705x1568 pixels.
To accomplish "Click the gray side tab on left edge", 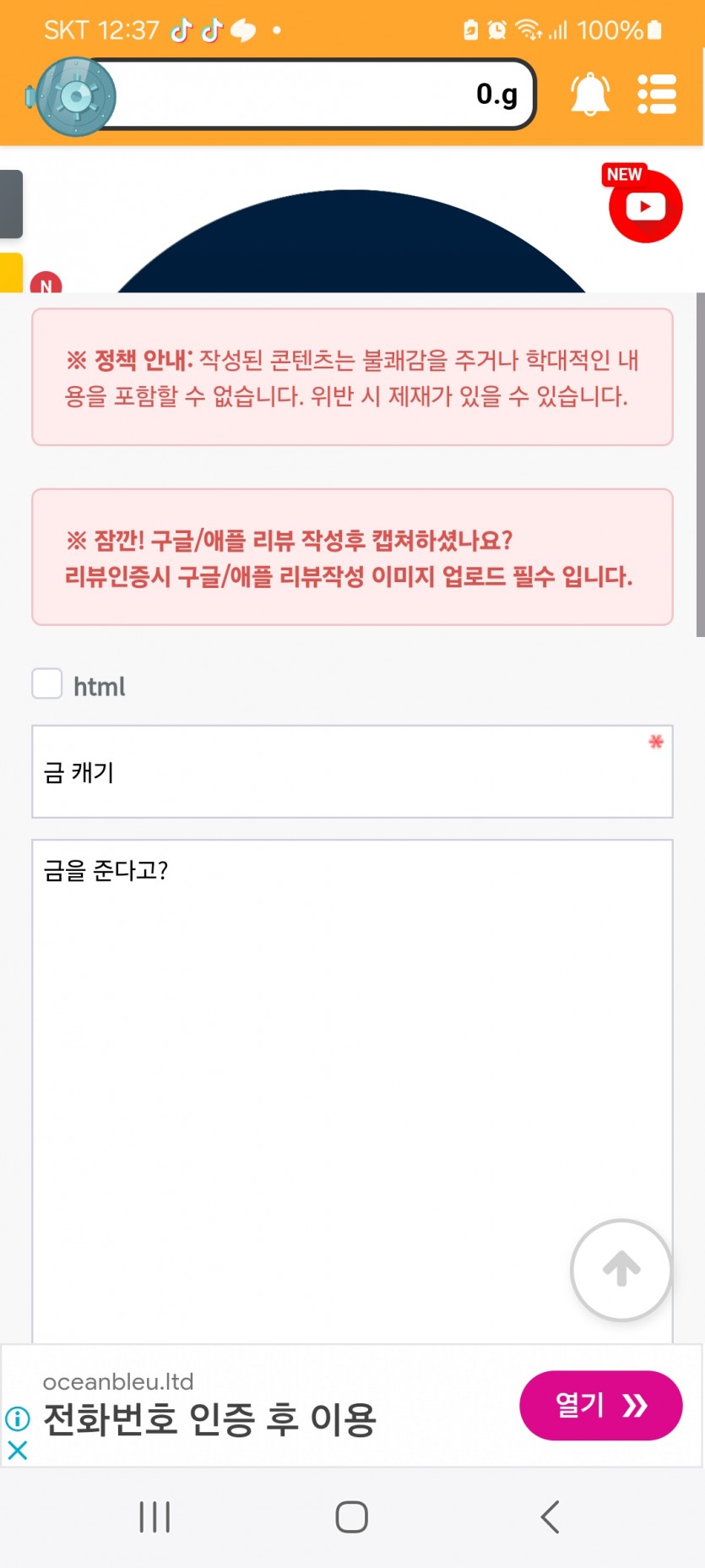I will click(x=11, y=204).
